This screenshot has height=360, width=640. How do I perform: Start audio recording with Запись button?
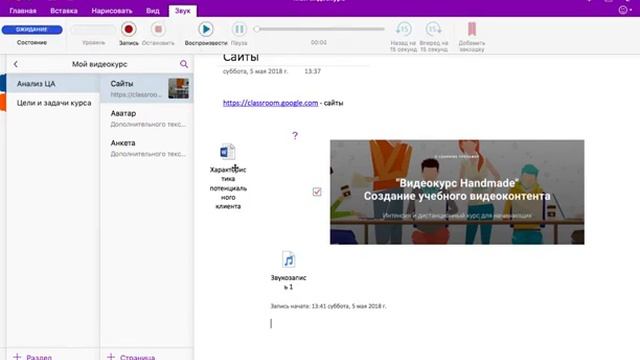click(x=129, y=29)
